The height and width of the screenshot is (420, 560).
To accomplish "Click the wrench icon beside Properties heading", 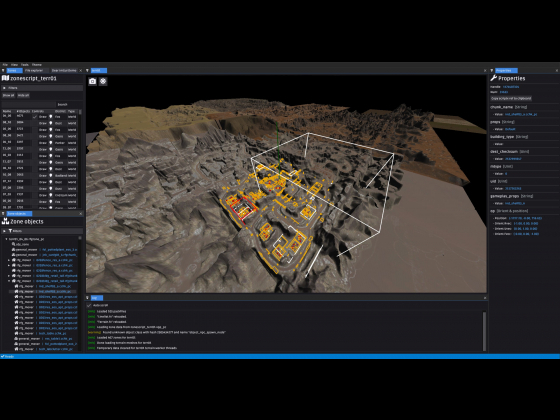I will pos(494,78).
